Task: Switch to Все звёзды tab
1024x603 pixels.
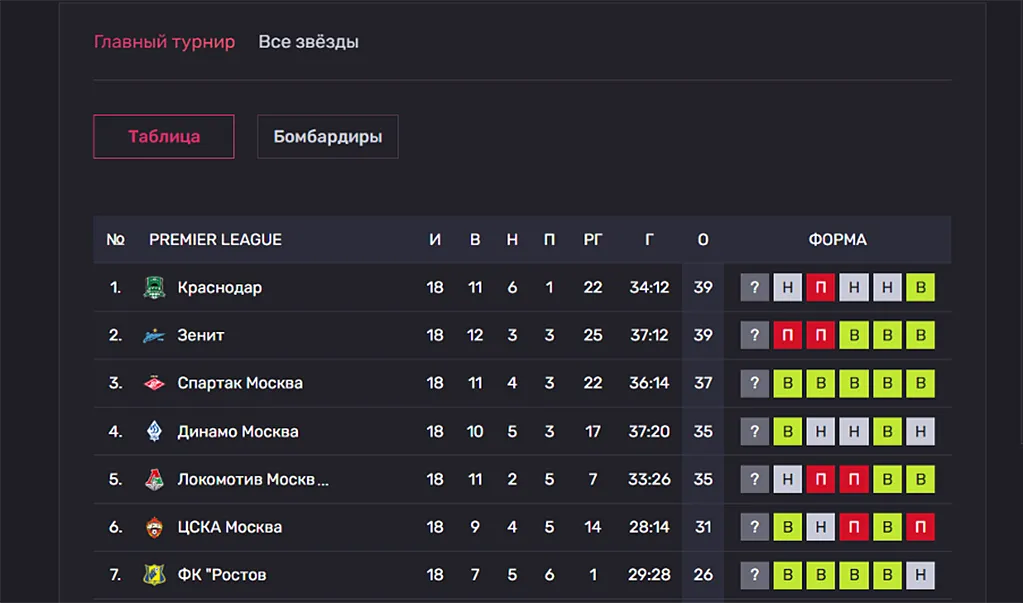Action: coord(308,42)
